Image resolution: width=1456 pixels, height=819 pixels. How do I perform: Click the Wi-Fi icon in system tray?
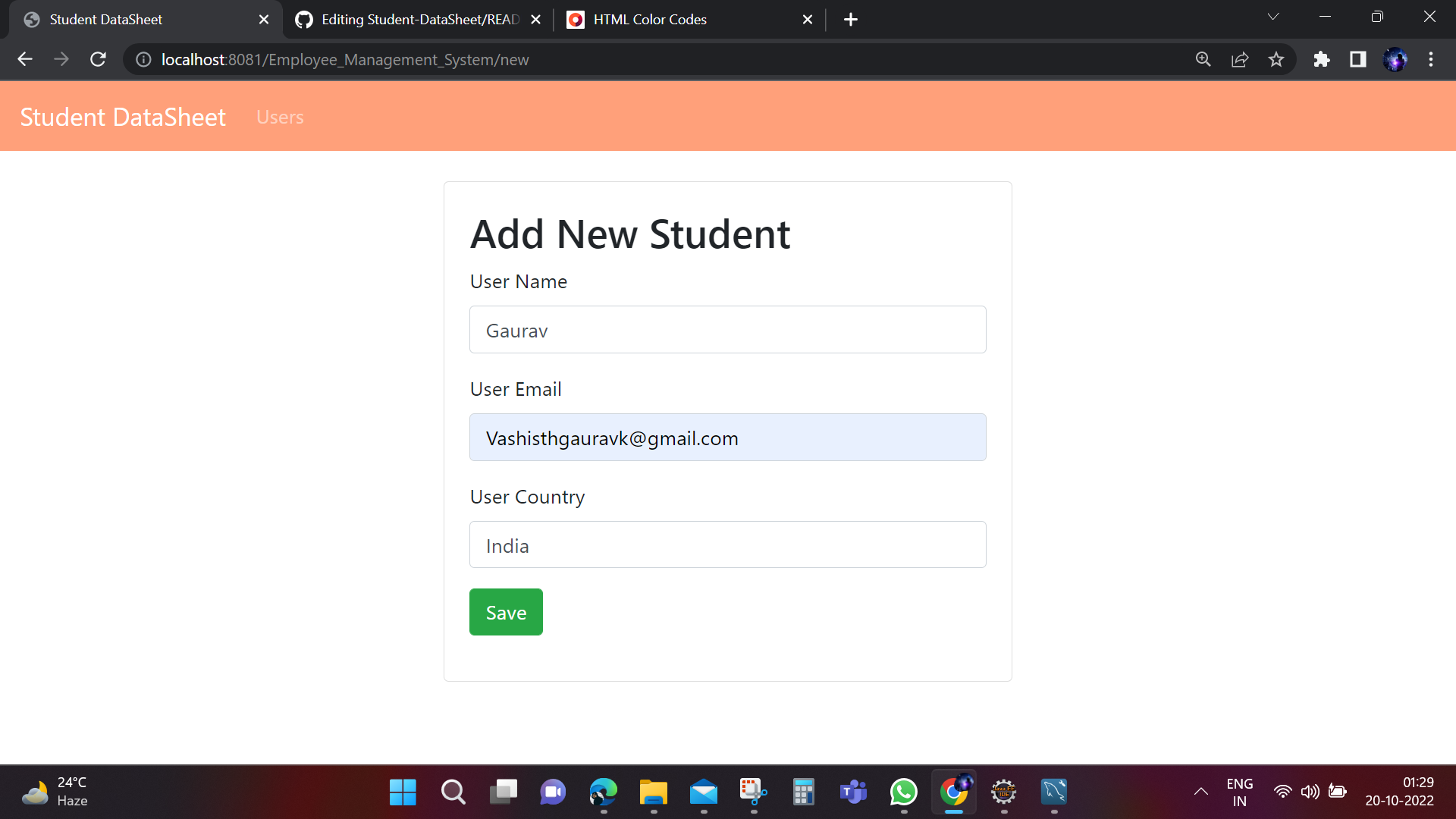click(1283, 792)
